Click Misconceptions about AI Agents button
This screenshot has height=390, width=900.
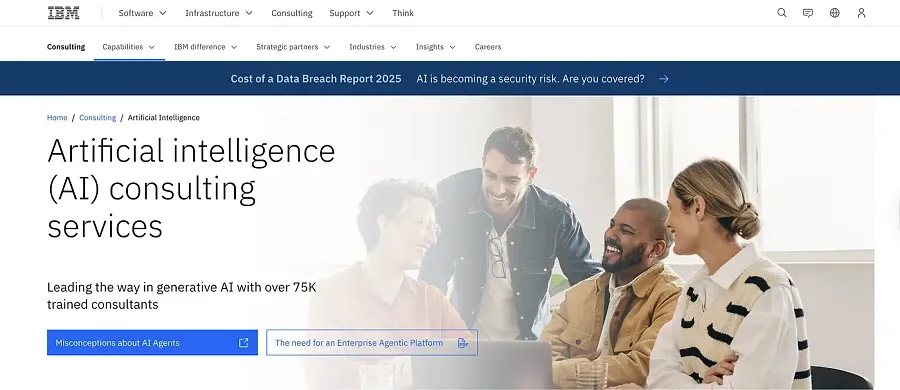pos(152,342)
